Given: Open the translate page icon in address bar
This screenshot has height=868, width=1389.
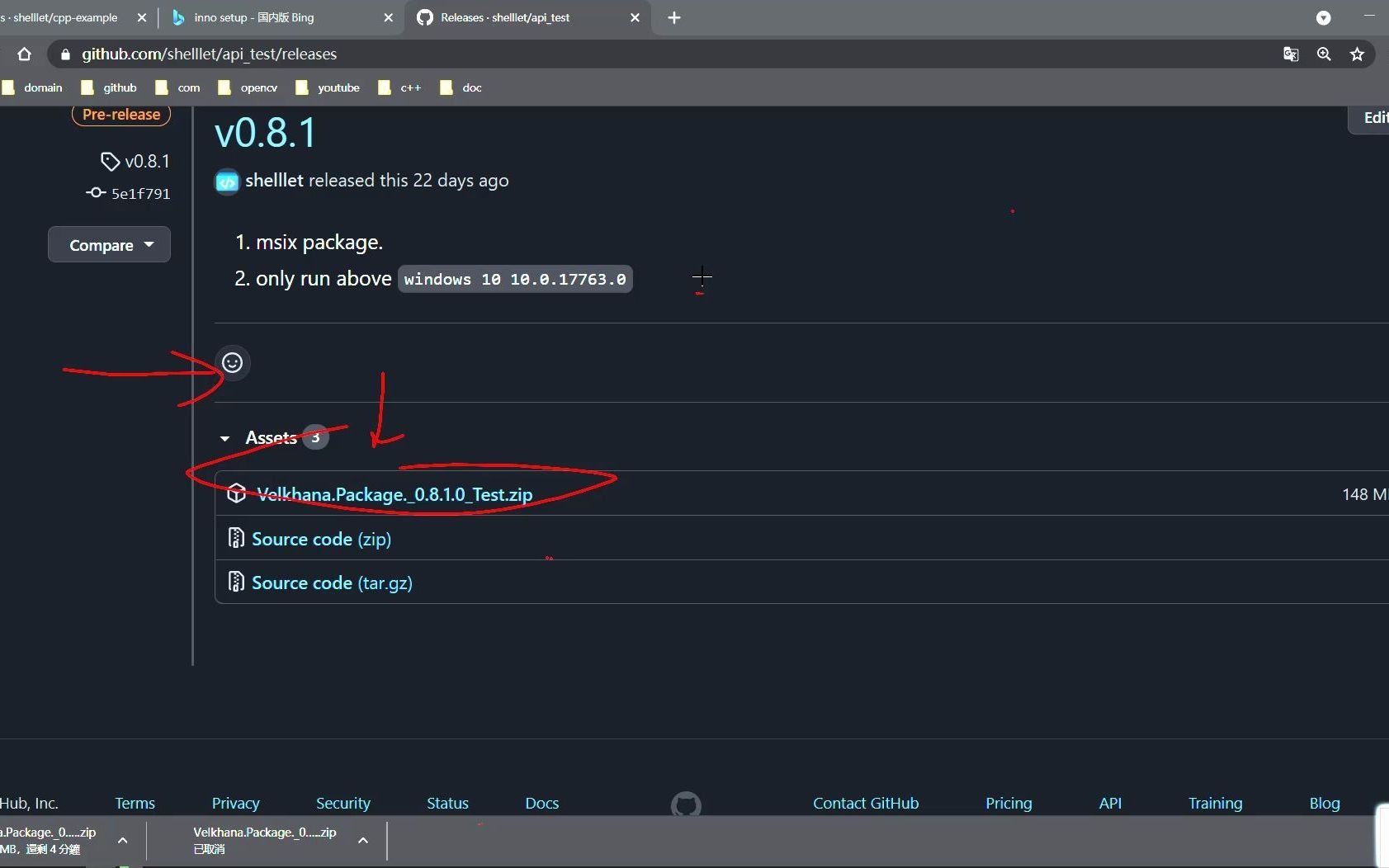Looking at the screenshot, I should coord(1291,54).
